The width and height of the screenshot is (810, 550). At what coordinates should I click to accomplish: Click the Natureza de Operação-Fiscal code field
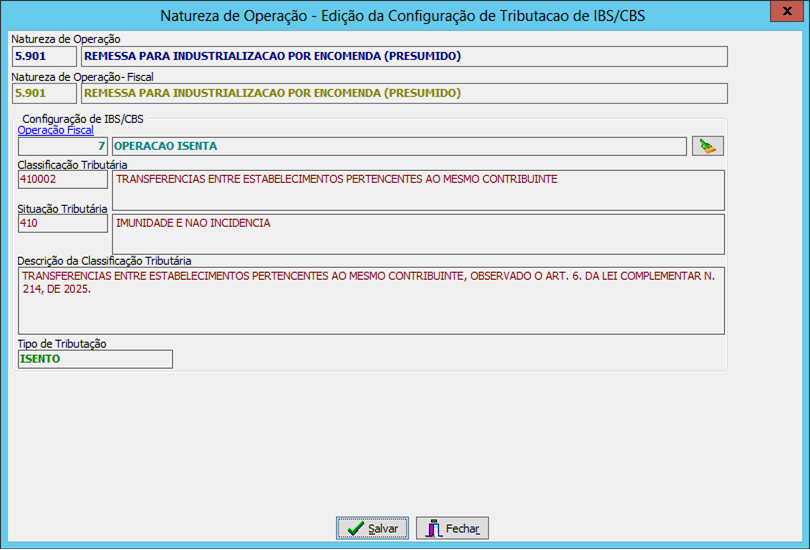point(44,93)
